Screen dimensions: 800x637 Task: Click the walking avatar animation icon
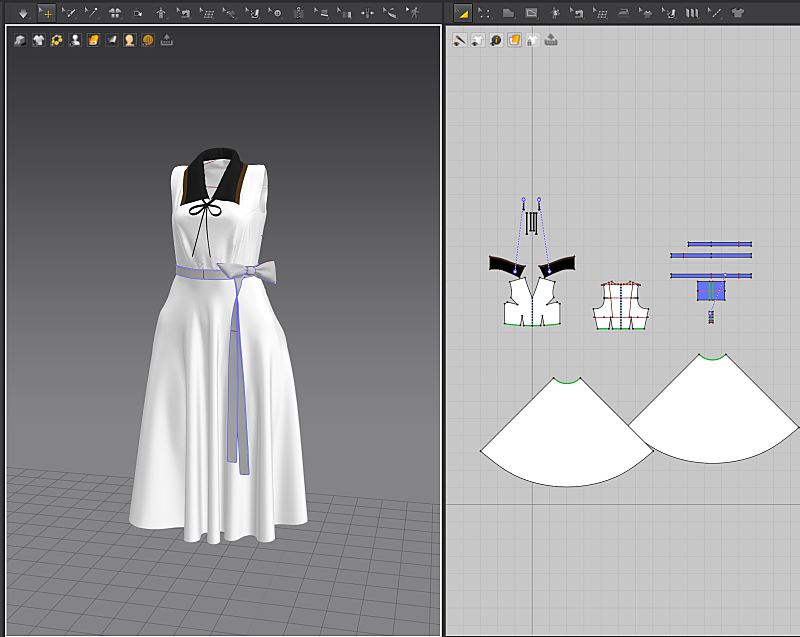tap(415, 13)
